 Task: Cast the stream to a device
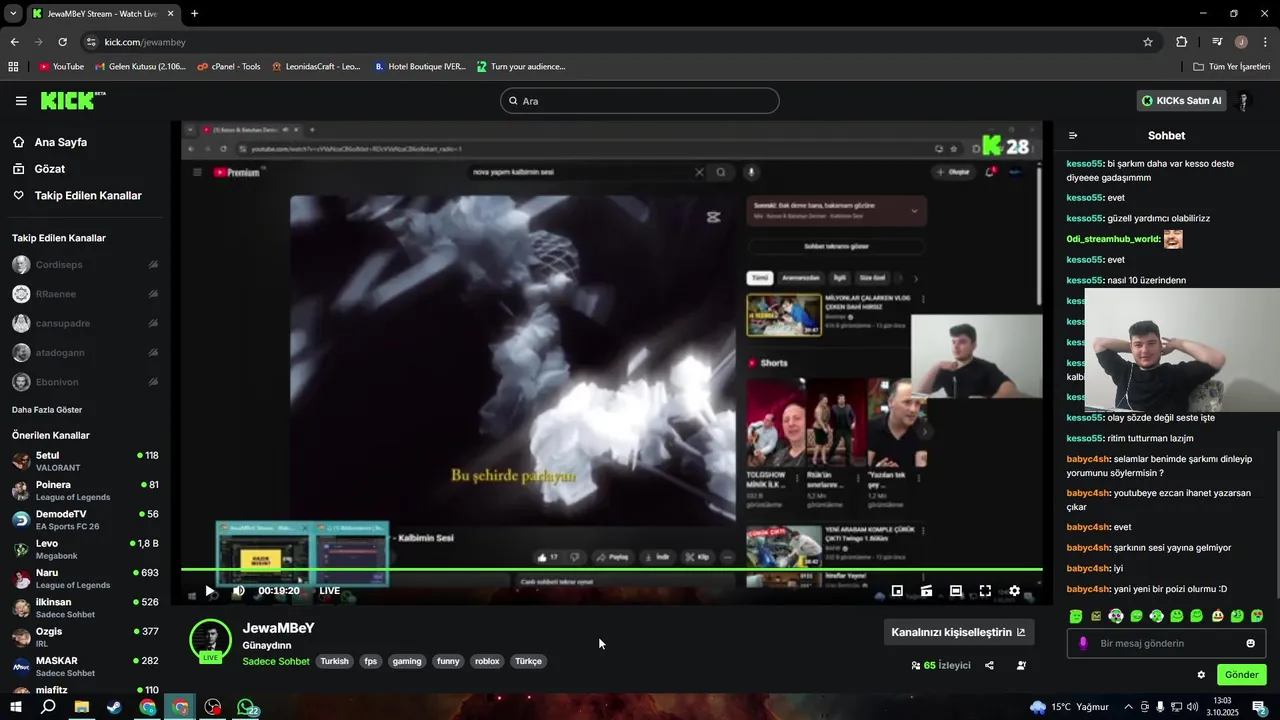[927, 591]
